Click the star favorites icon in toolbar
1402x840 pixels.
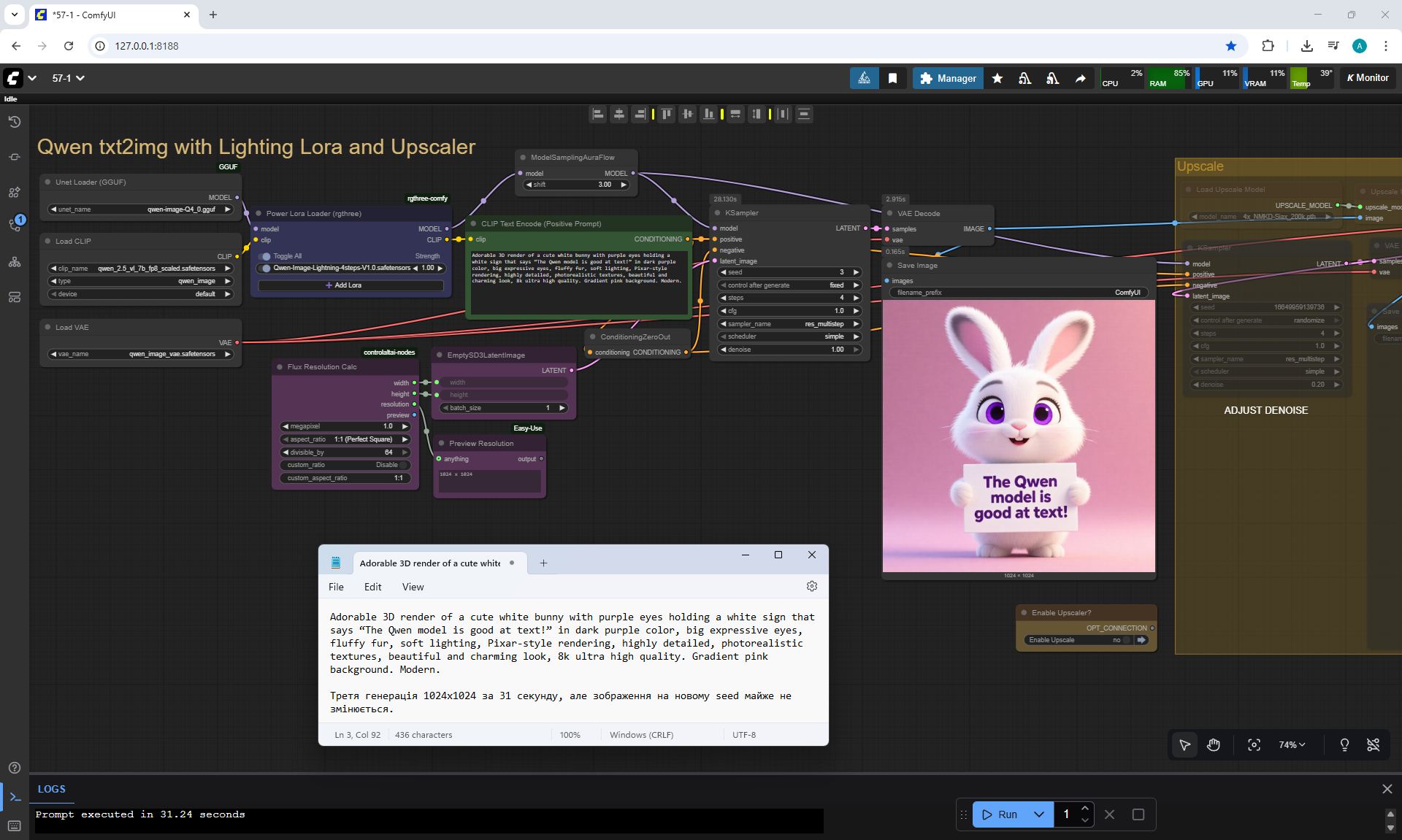coord(997,78)
